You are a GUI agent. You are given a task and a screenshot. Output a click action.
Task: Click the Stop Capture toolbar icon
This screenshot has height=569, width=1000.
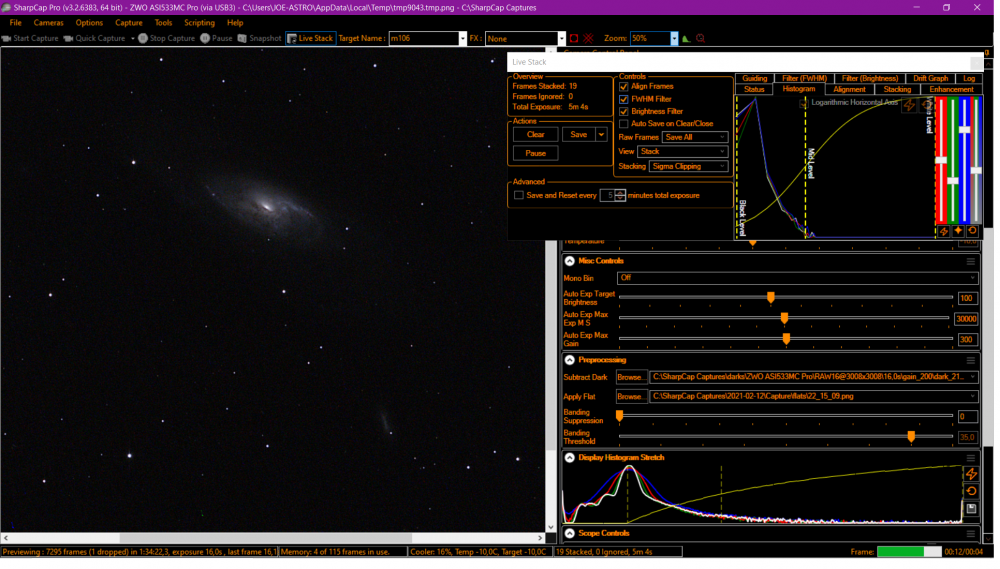143,38
